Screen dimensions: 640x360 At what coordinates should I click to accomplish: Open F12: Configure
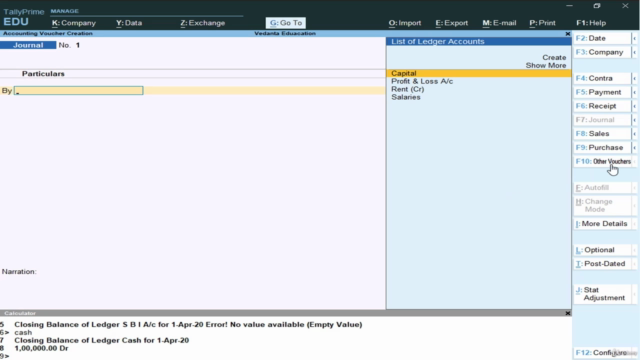(602, 353)
